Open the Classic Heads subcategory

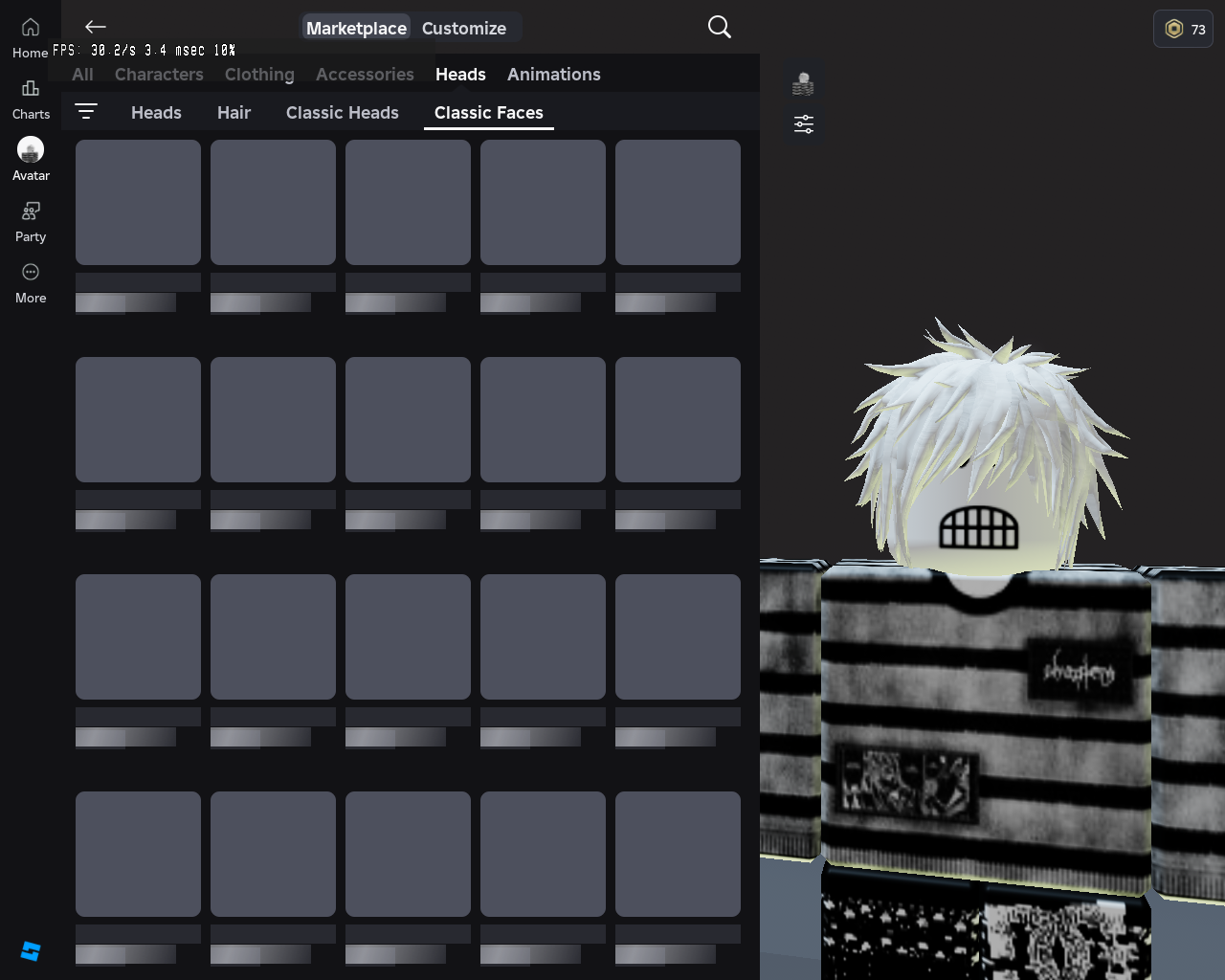point(343,113)
